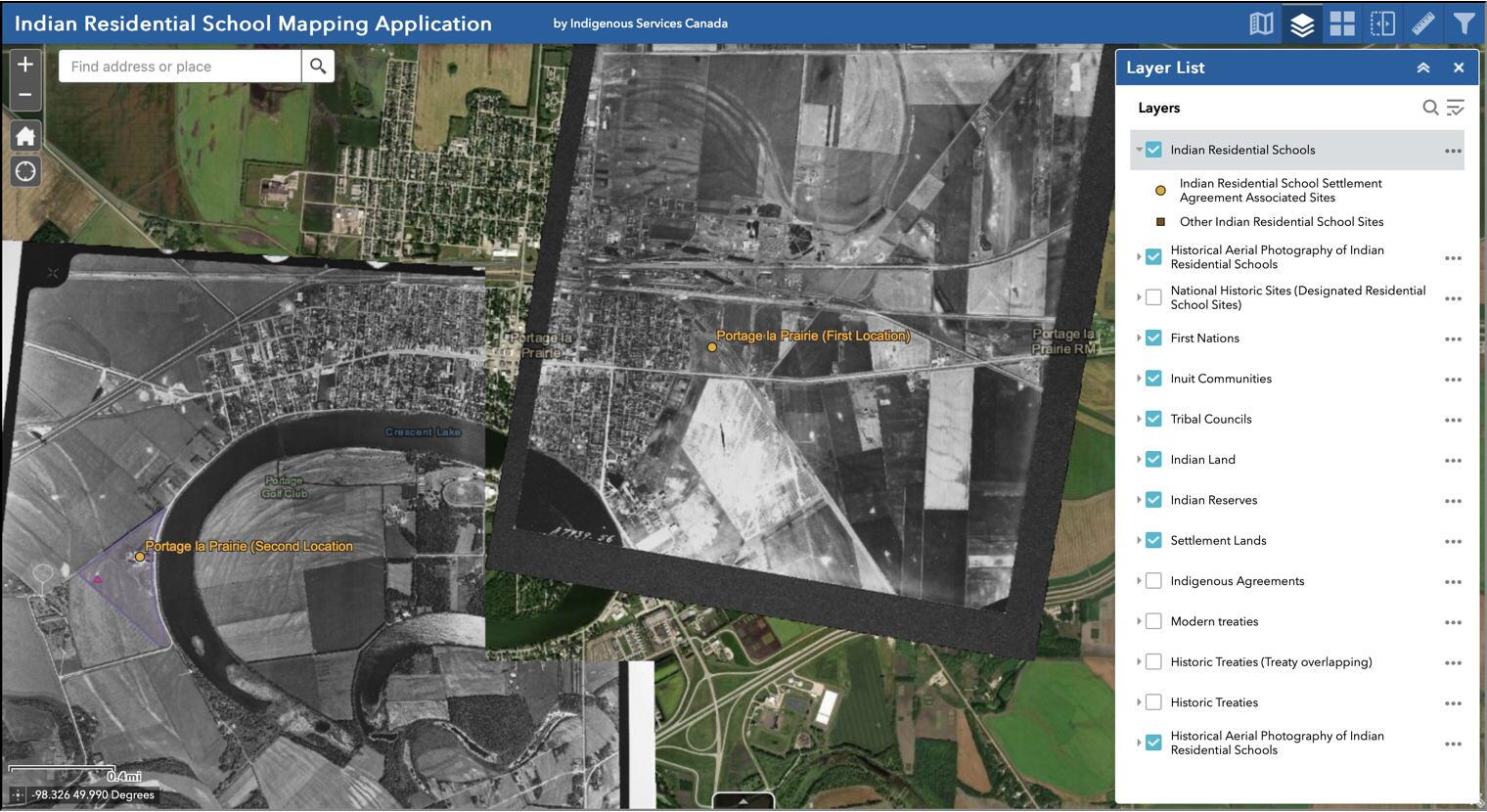This screenshot has width=1487, height=812.
Task: Enable the Modern treaties layer
Action: (x=1153, y=621)
